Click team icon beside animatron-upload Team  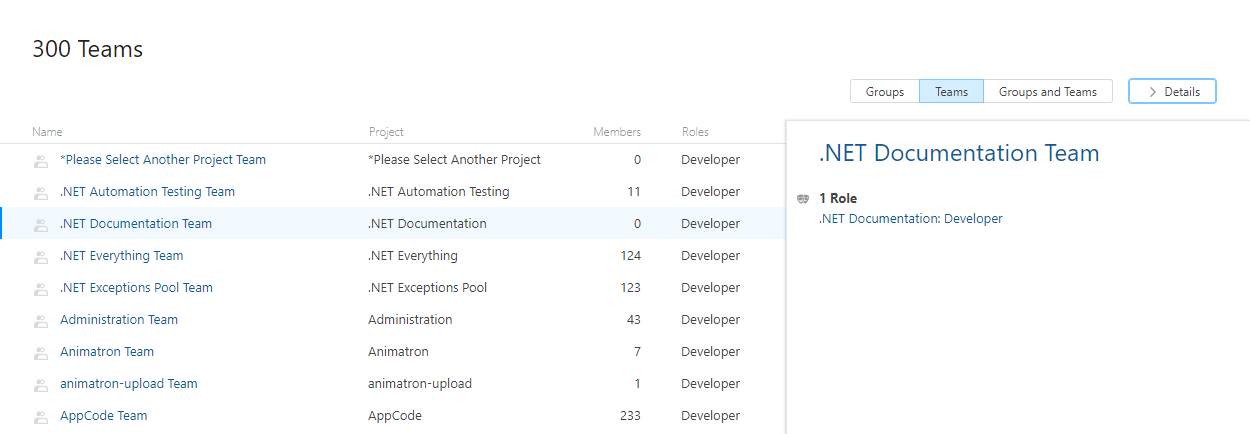pos(41,385)
